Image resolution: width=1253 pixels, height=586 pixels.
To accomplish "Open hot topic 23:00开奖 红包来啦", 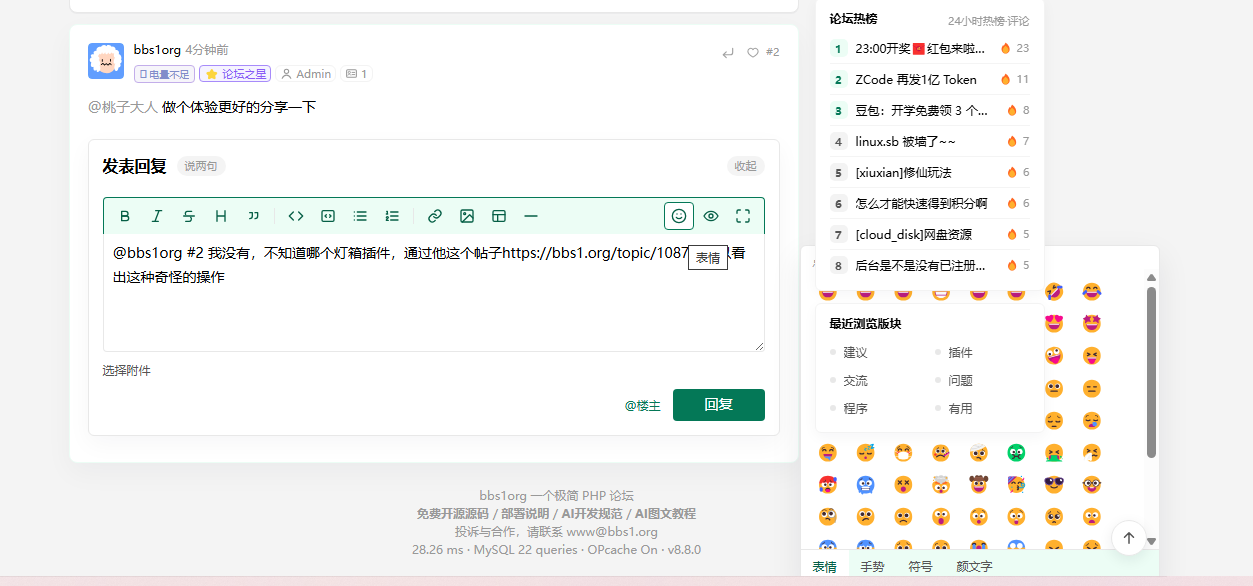I will click(920, 48).
